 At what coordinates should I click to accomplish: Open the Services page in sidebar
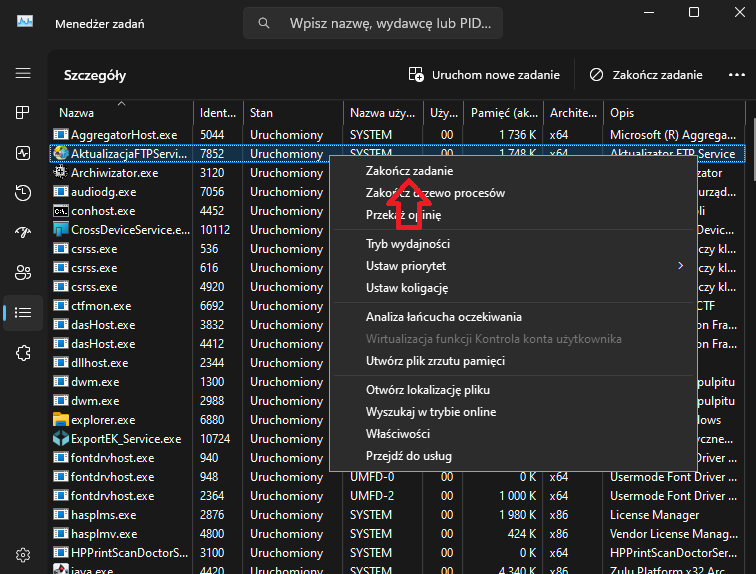click(22, 352)
